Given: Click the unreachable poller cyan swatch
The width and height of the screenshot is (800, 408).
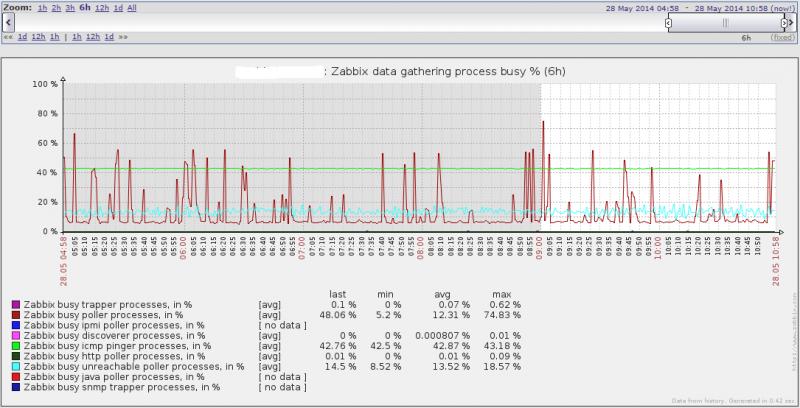Looking at the screenshot, I should 16,367.
